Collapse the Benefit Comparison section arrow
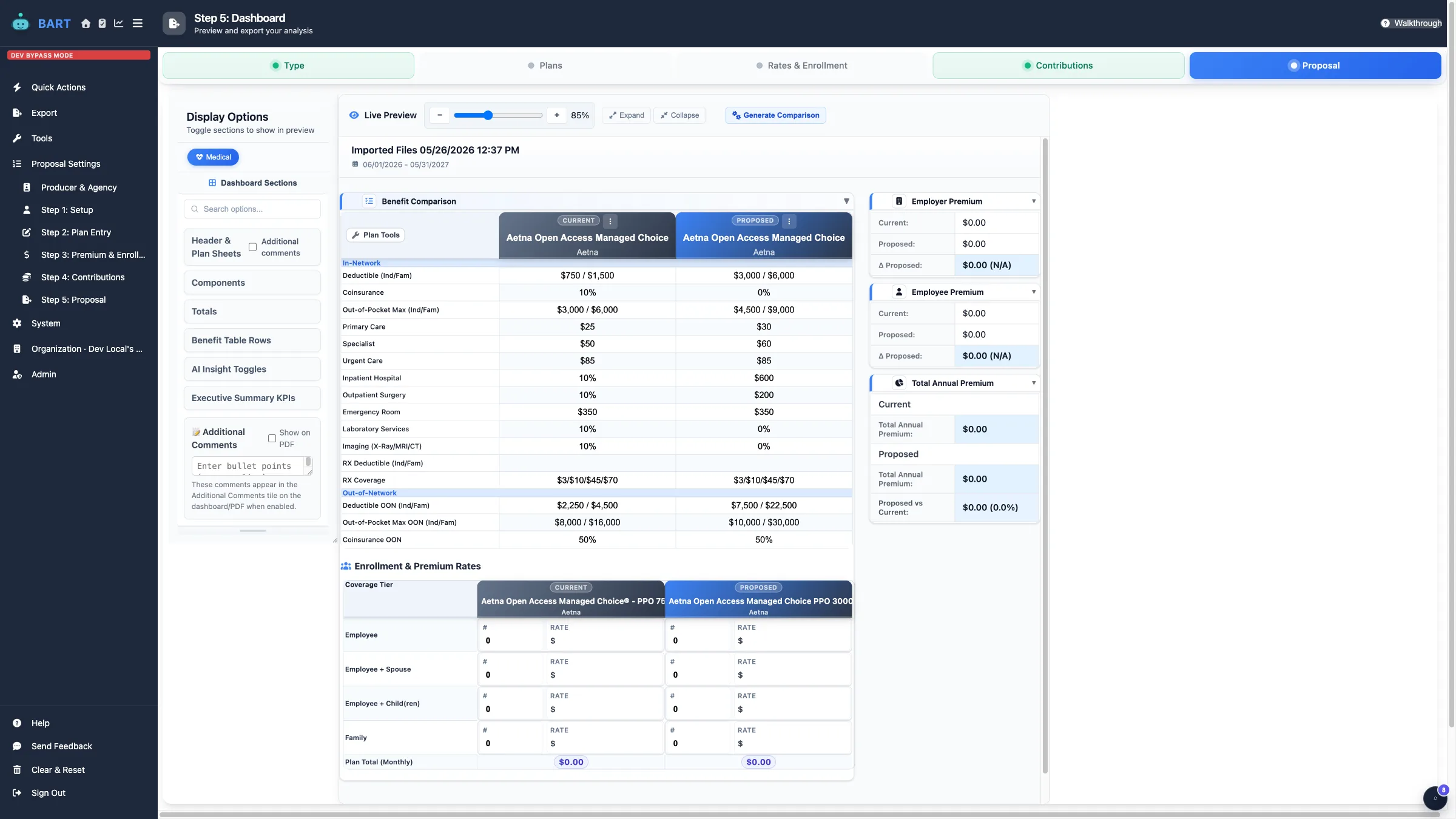The height and width of the screenshot is (819, 1456). click(x=846, y=201)
